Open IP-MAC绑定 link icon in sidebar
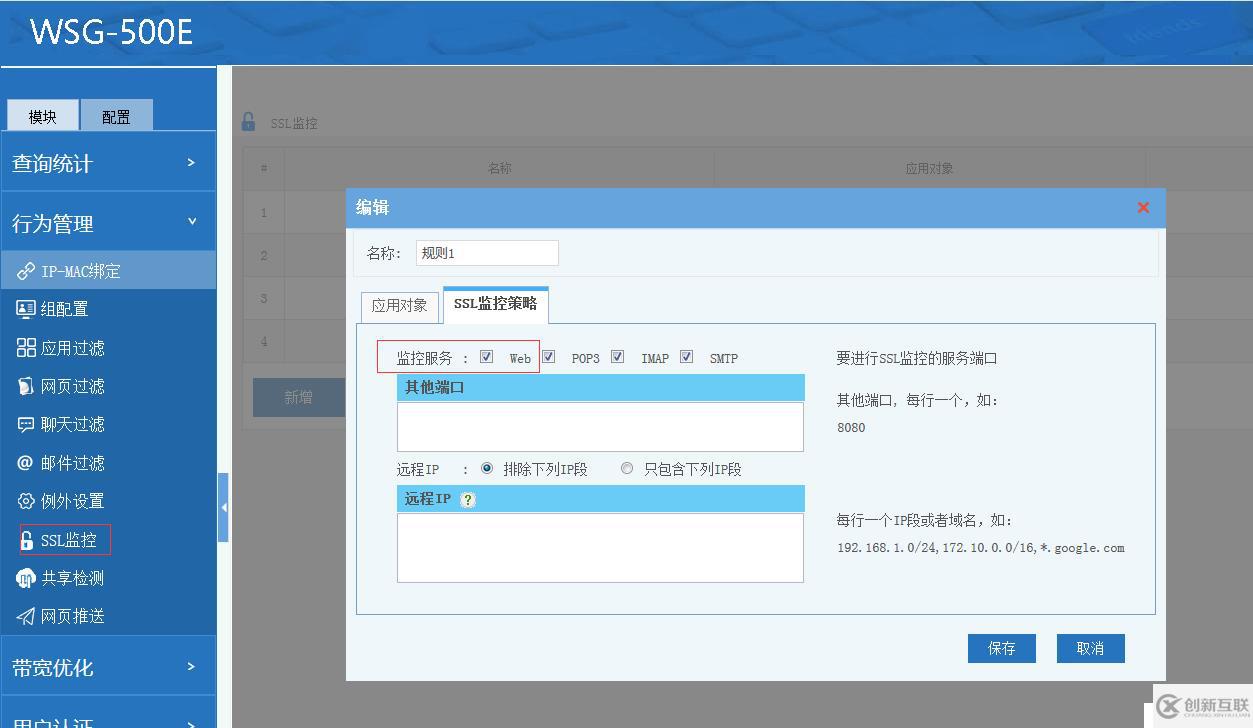The image size is (1253, 728). (26, 271)
